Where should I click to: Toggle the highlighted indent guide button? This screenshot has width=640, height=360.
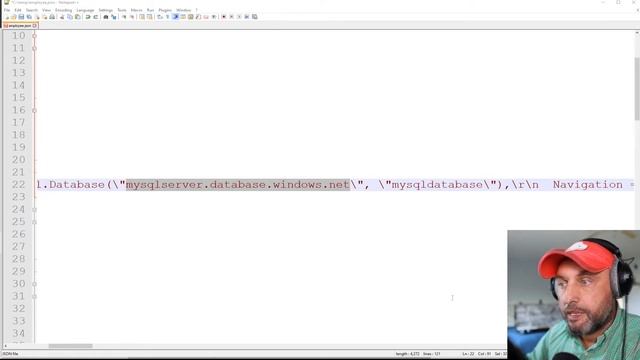tap(176, 17)
